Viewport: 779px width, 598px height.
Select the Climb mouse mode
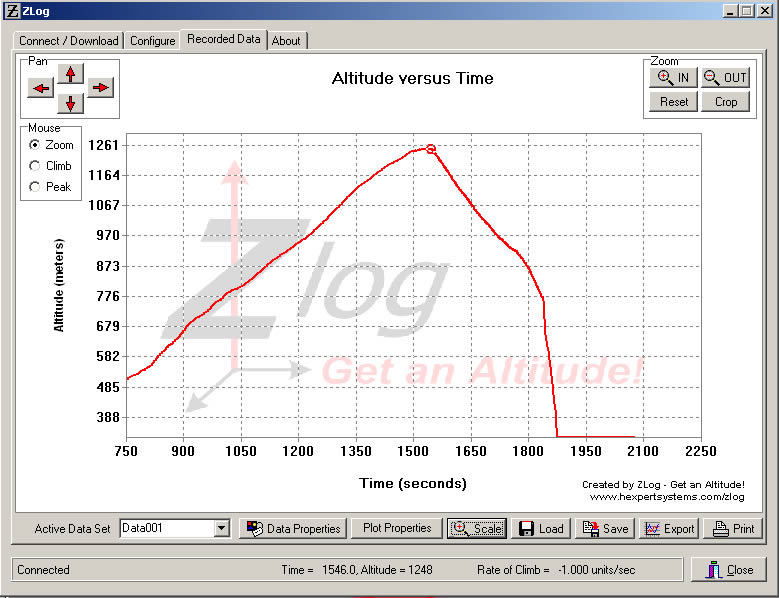coord(36,166)
